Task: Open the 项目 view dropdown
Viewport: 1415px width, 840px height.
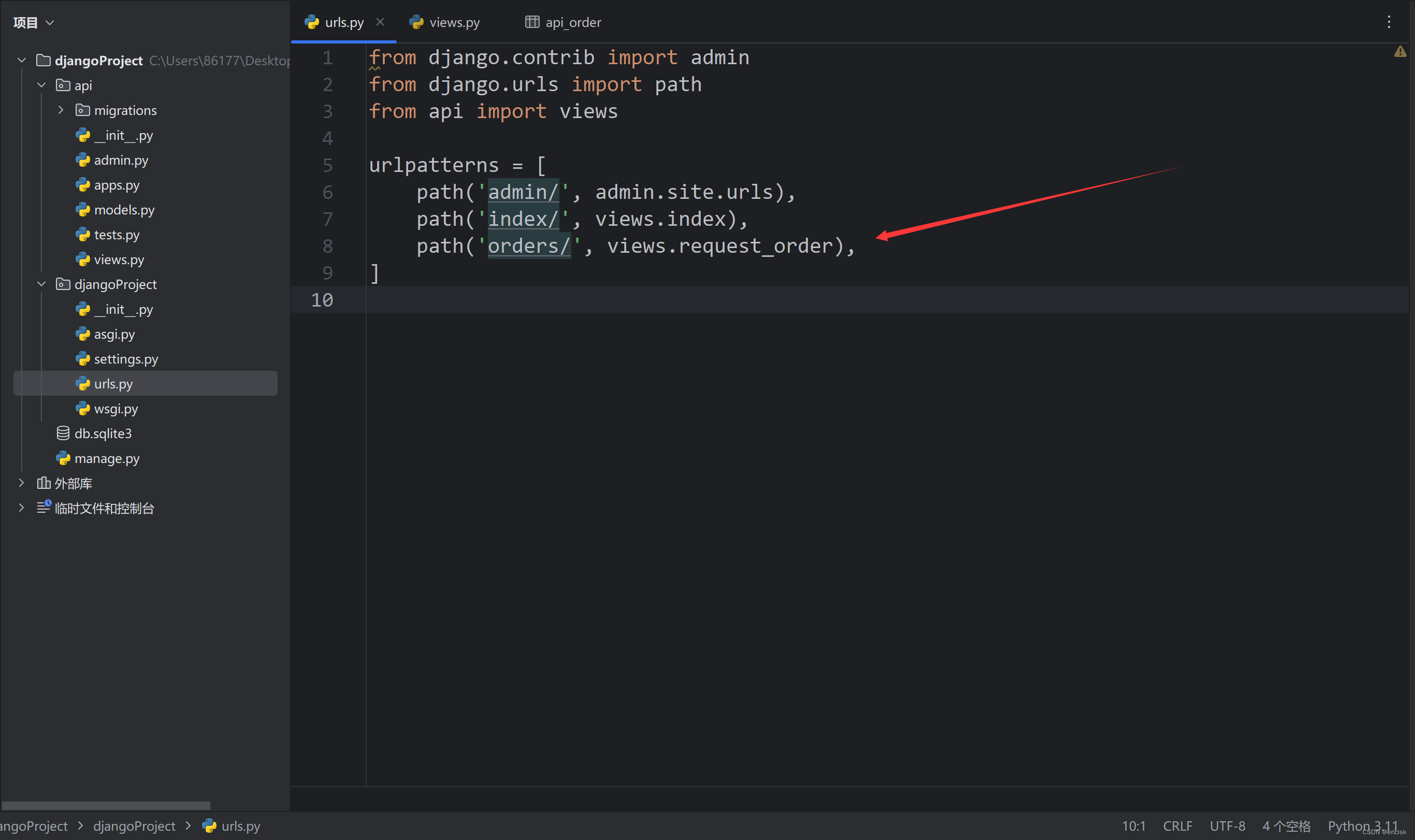Action: point(34,23)
